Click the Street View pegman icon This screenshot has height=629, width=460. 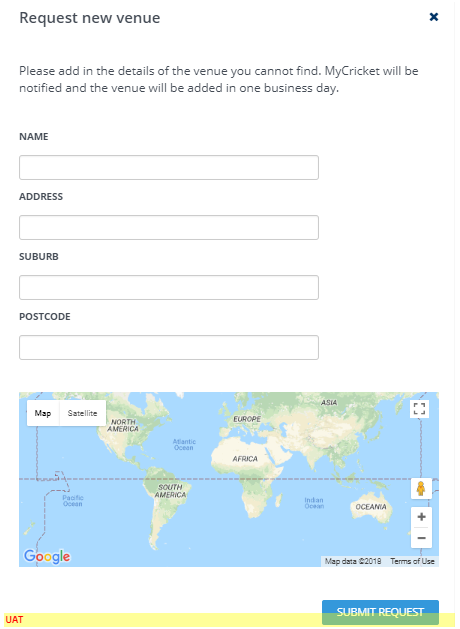point(421,489)
